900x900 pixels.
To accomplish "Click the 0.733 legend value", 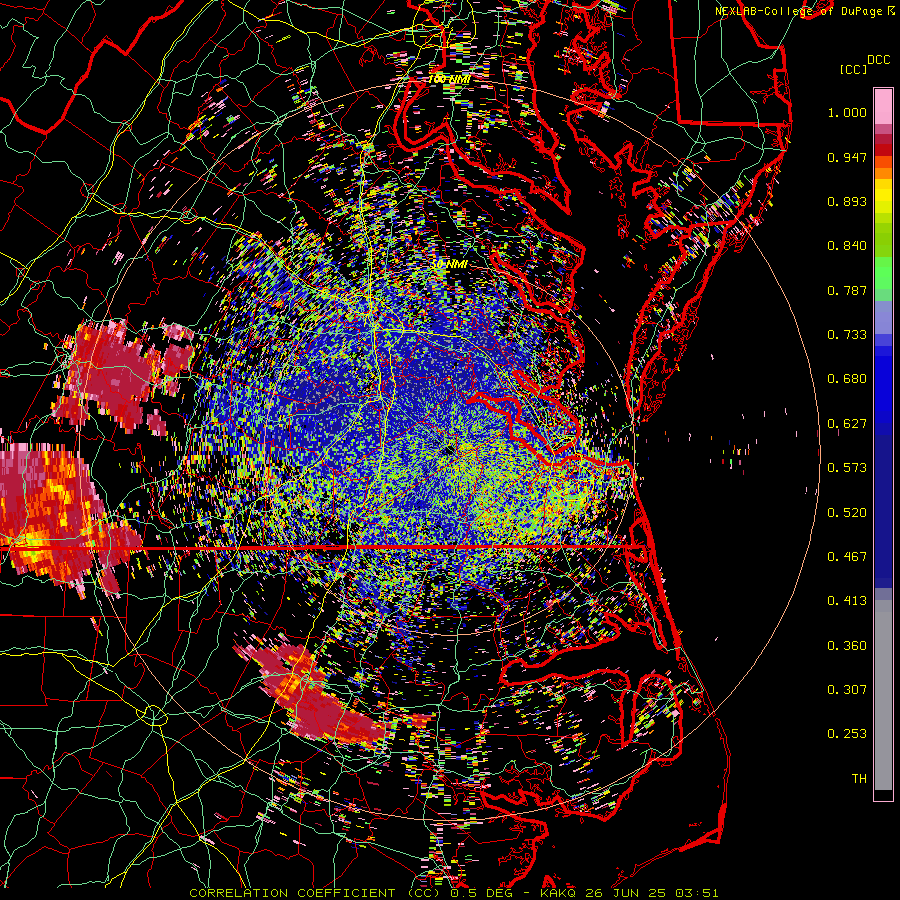I will pyautogui.click(x=847, y=335).
